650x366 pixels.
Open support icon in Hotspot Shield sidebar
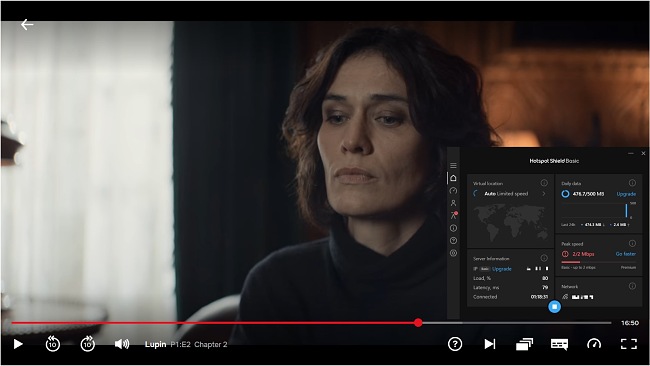click(x=453, y=240)
